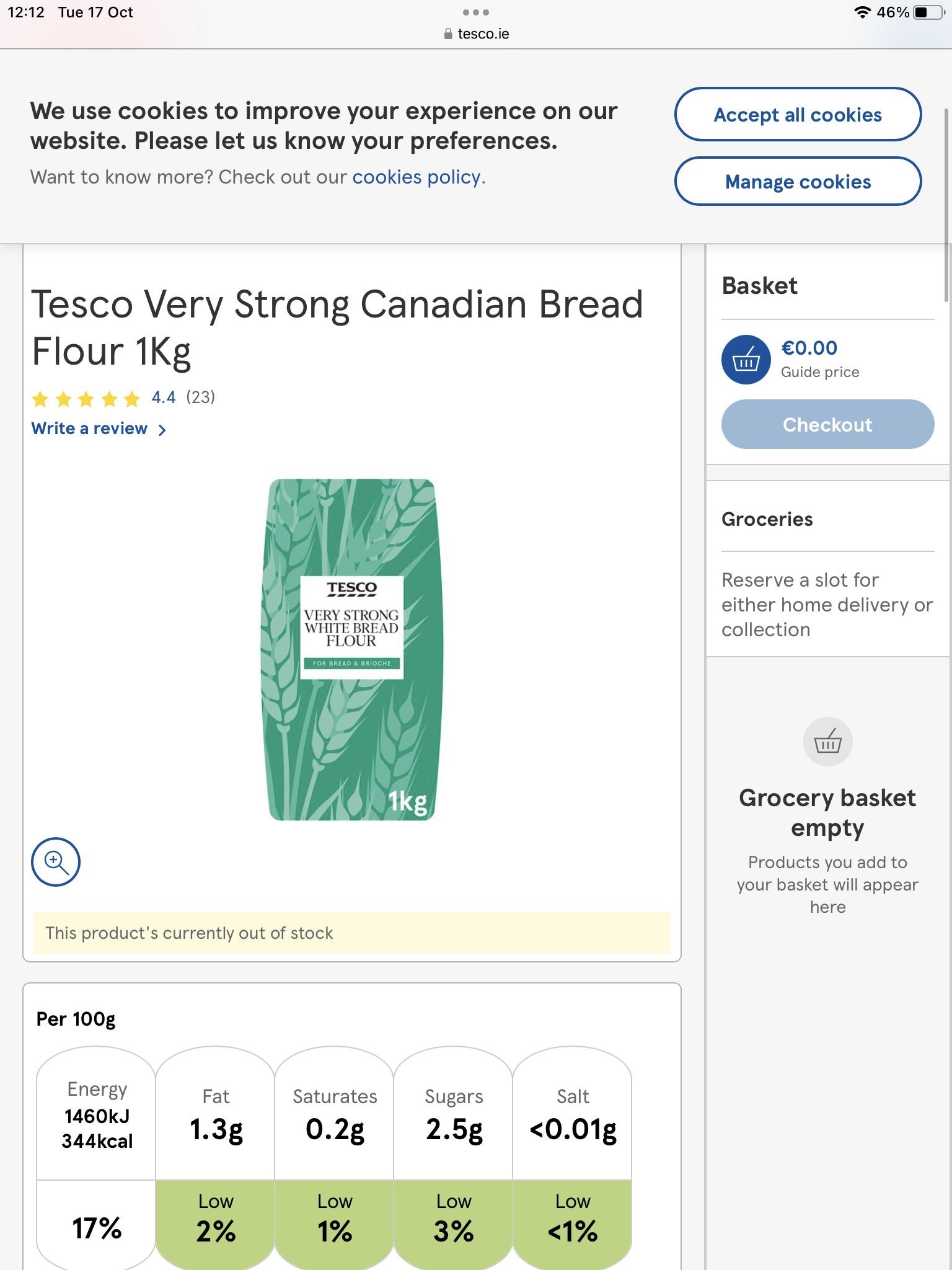The image size is (952, 1270).
Task: Open the image zoom magnifier icon
Action: (56, 861)
